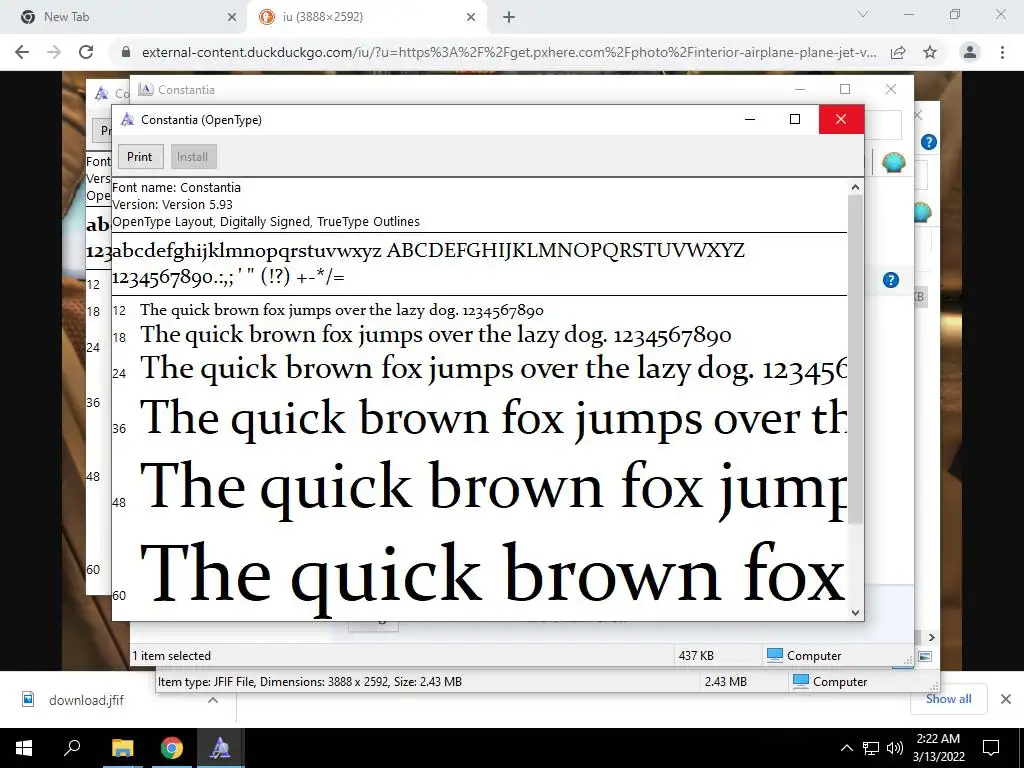Maximize the background Constantia explorer window

tap(845, 89)
